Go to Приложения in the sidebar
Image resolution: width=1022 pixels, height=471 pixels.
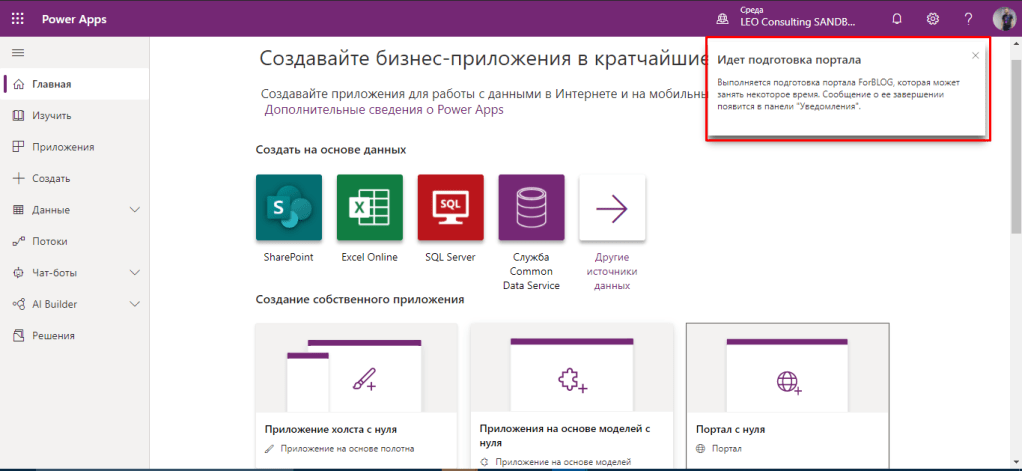pos(62,147)
